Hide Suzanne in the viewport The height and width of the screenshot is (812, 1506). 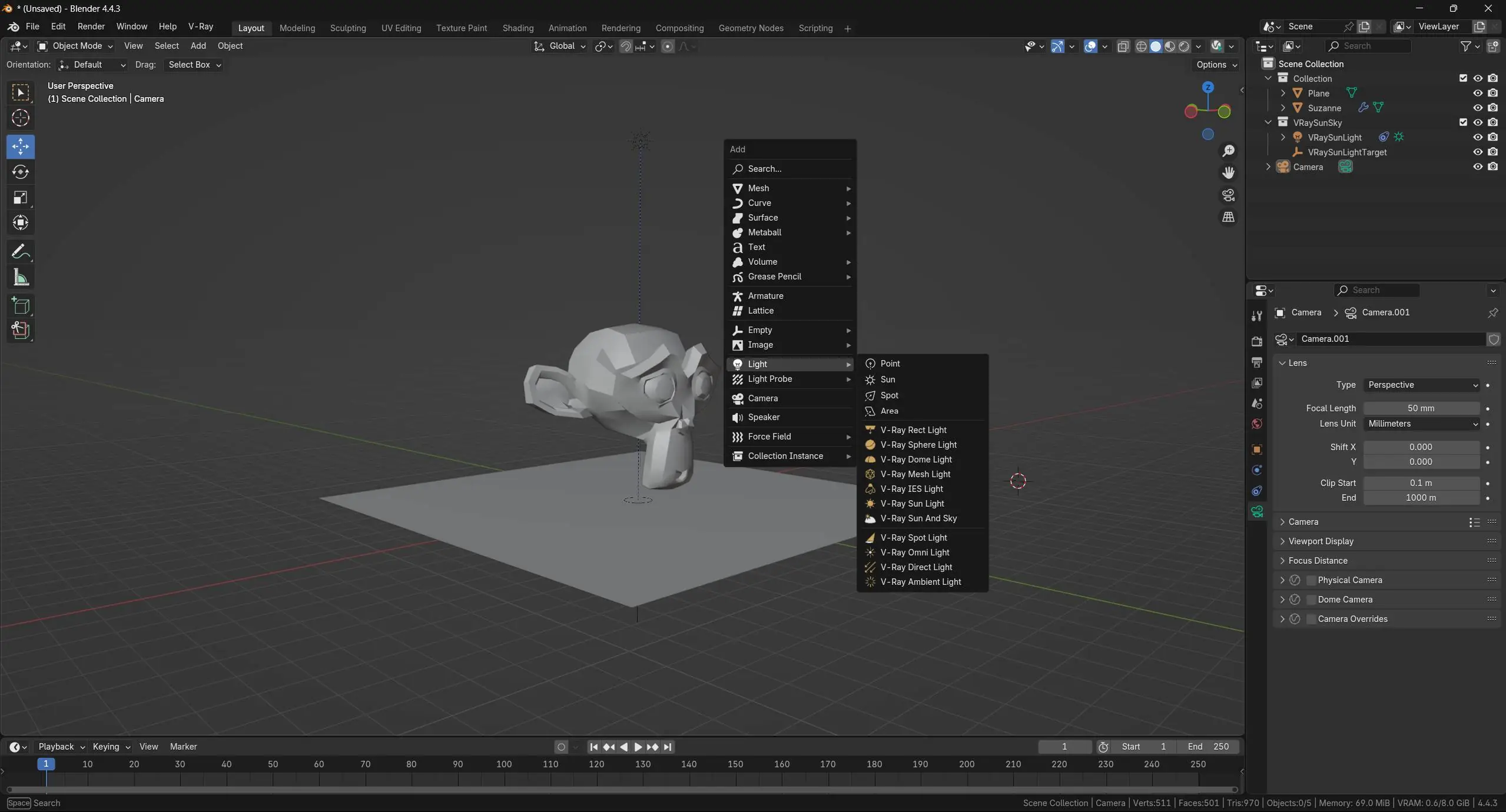coord(1478,108)
